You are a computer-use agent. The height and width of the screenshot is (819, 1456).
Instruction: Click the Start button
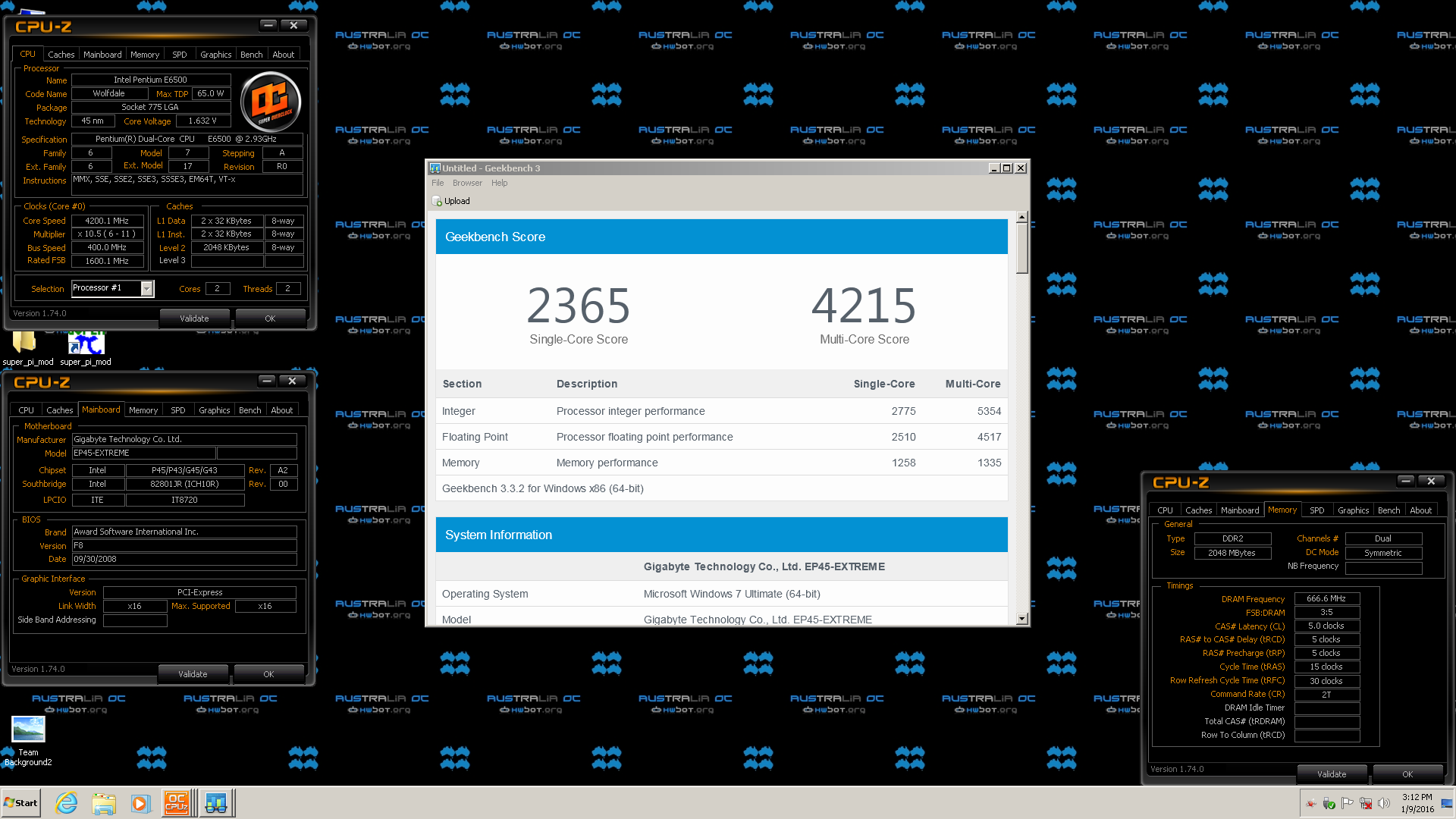coord(21,803)
